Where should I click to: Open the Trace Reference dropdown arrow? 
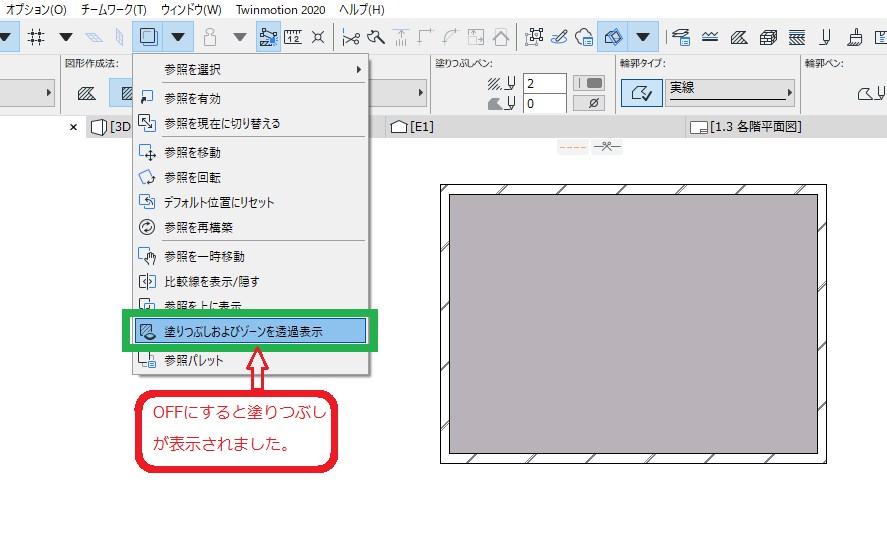point(178,37)
